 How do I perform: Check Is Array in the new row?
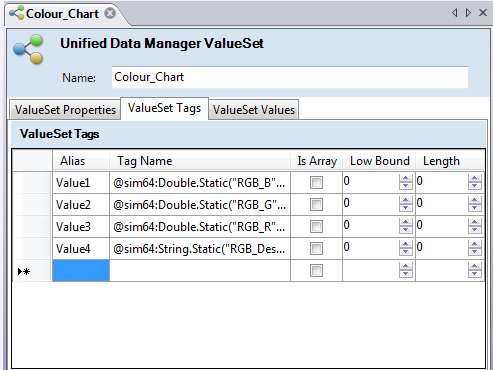tap(316, 270)
